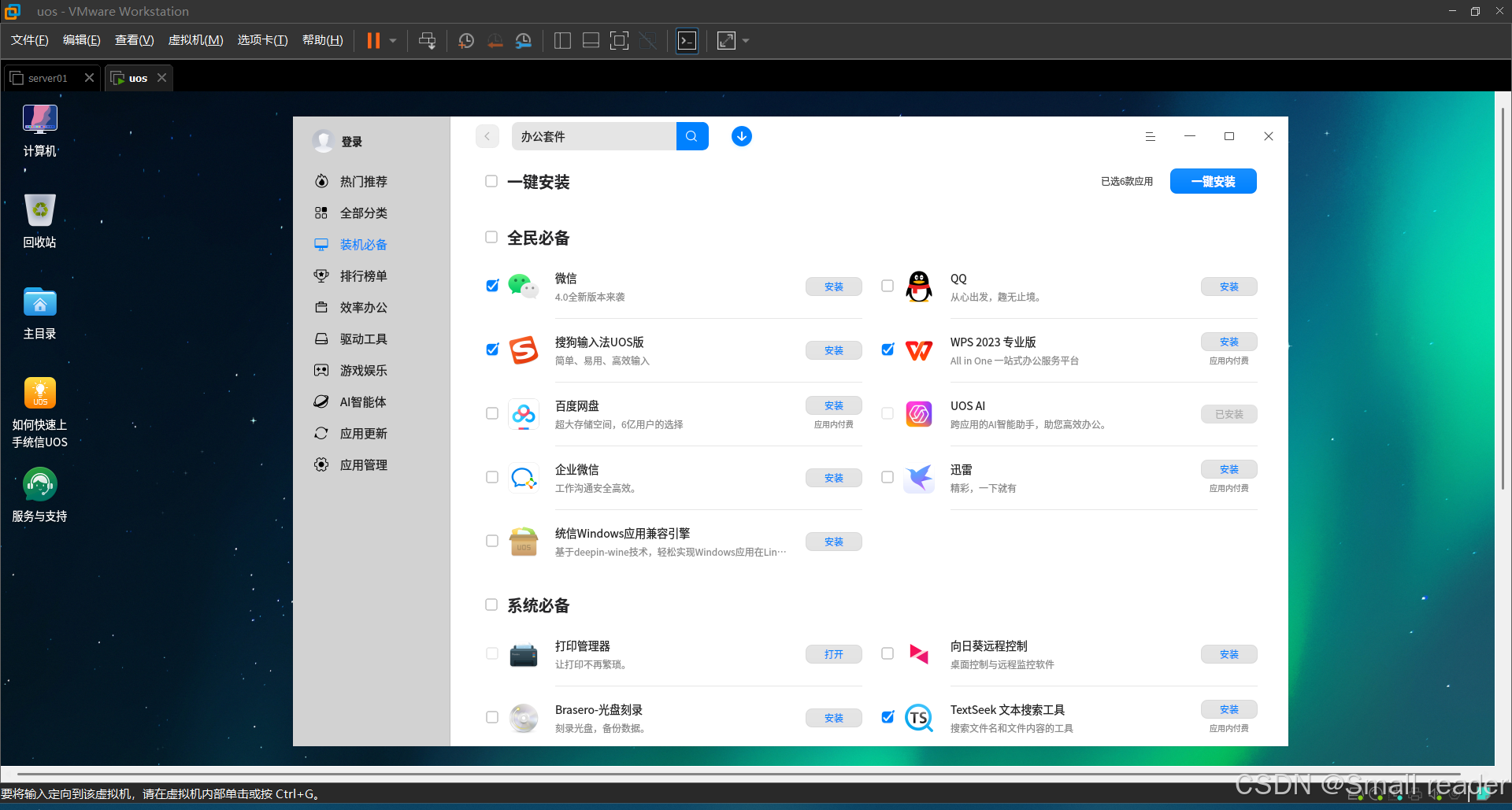Open the app store hamburger menu
Screen dimensions: 1512x810
[x=1151, y=136]
